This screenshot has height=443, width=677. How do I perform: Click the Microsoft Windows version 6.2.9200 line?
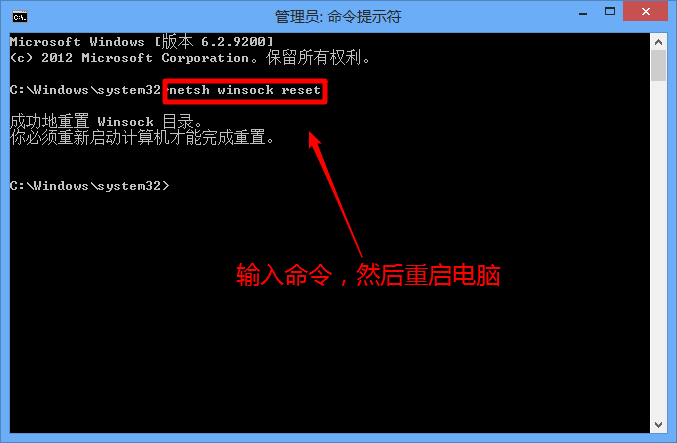(142, 42)
